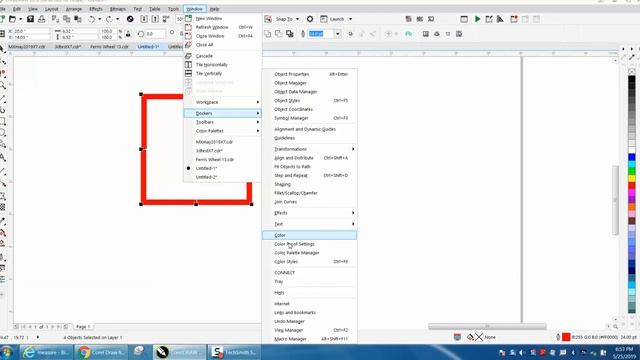Click the Options gear icon
The width and height of the screenshot is (640, 360).
[x=310, y=19]
